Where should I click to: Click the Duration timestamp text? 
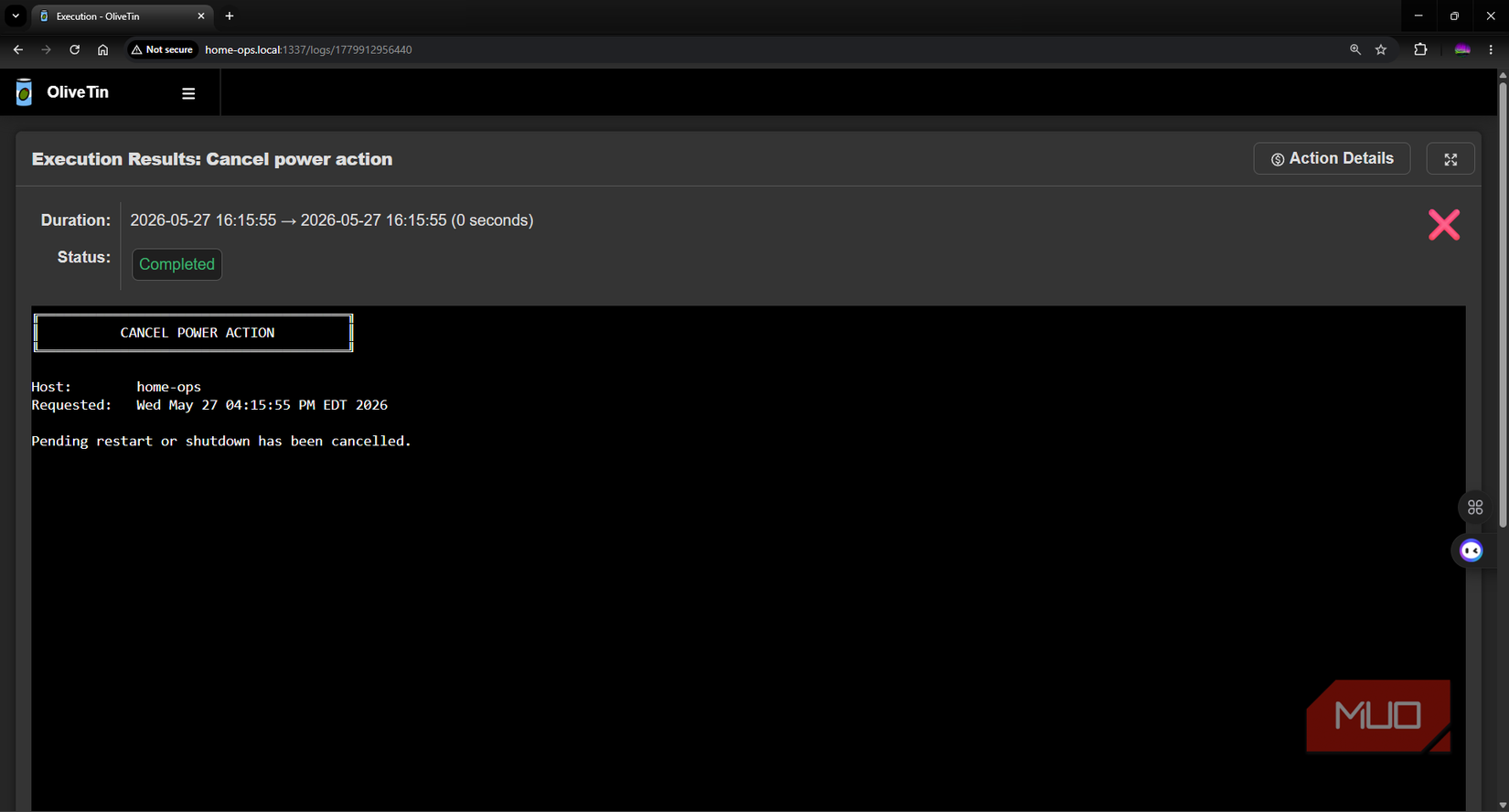(x=331, y=220)
